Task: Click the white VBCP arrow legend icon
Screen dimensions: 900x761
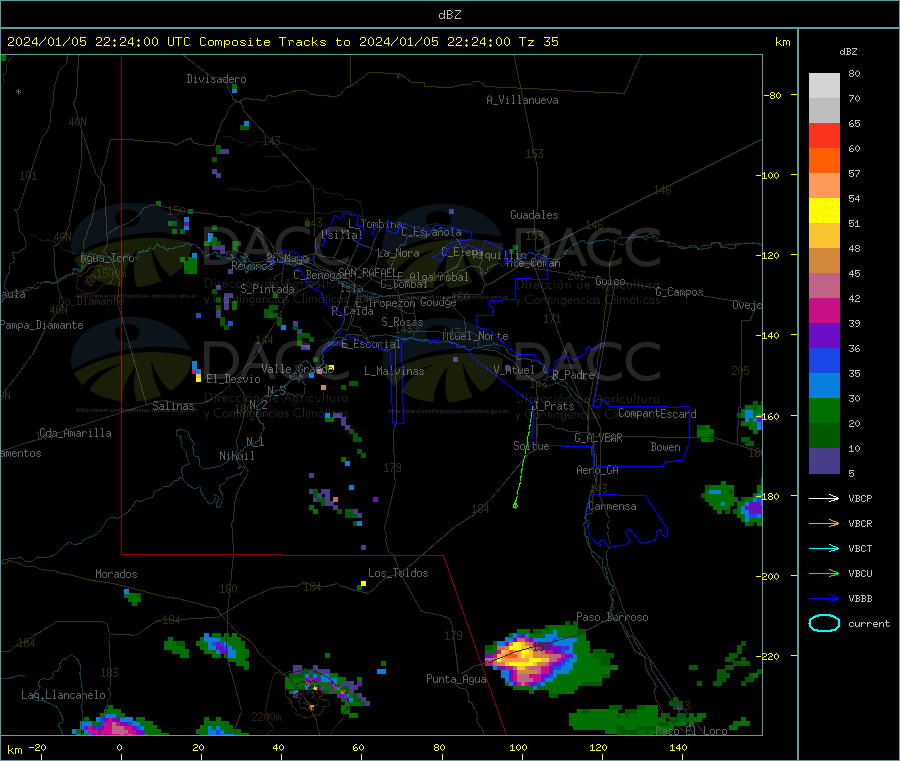Action: point(824,498)
